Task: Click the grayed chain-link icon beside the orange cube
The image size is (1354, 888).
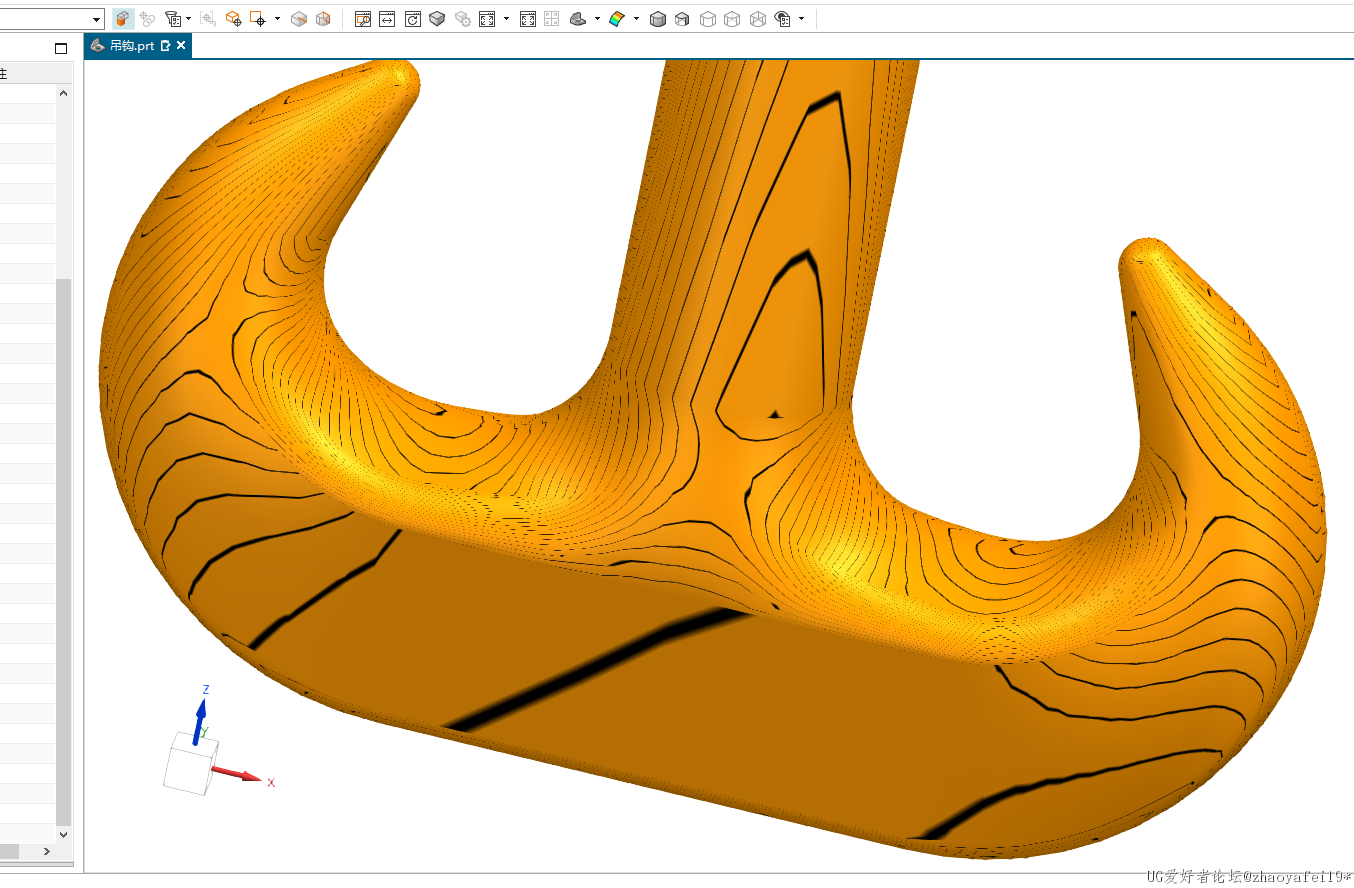Action: point(148,18)
